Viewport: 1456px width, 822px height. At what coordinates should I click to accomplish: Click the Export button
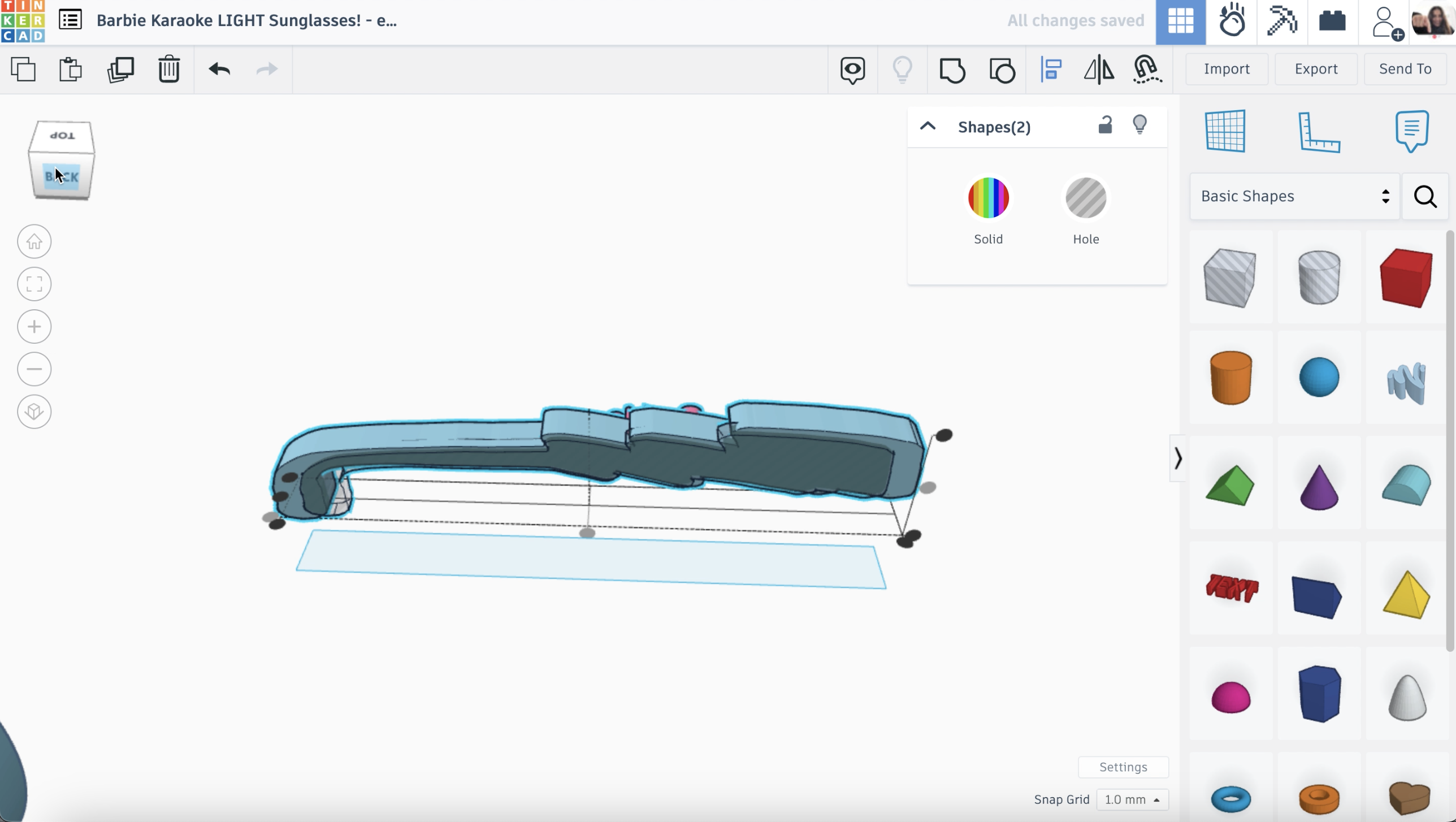coord(1316,69)
